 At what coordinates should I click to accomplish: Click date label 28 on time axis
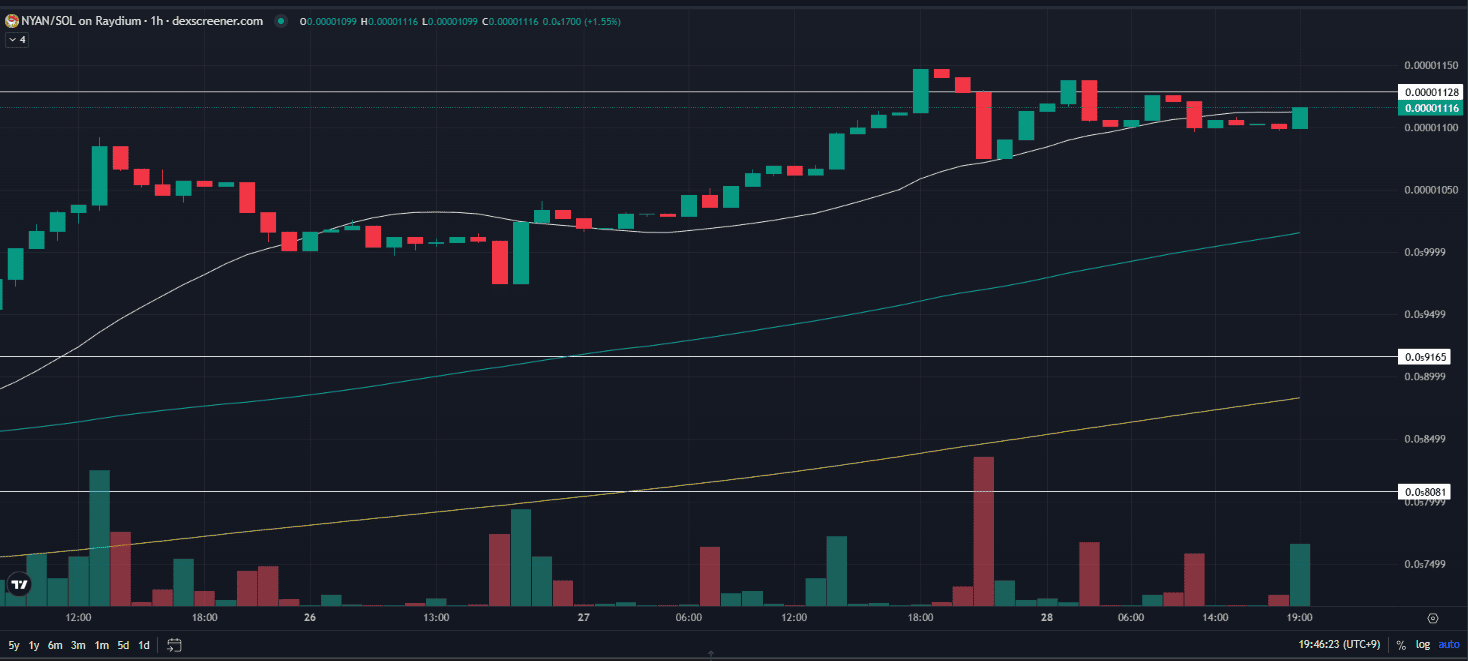point(1047,618)
